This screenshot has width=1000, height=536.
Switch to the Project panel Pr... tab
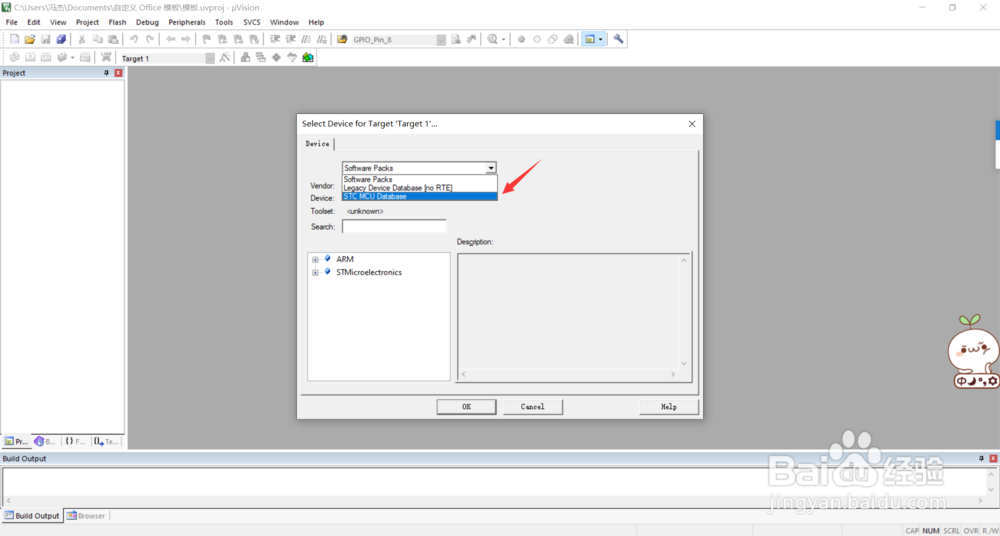[x=16, y=441]
